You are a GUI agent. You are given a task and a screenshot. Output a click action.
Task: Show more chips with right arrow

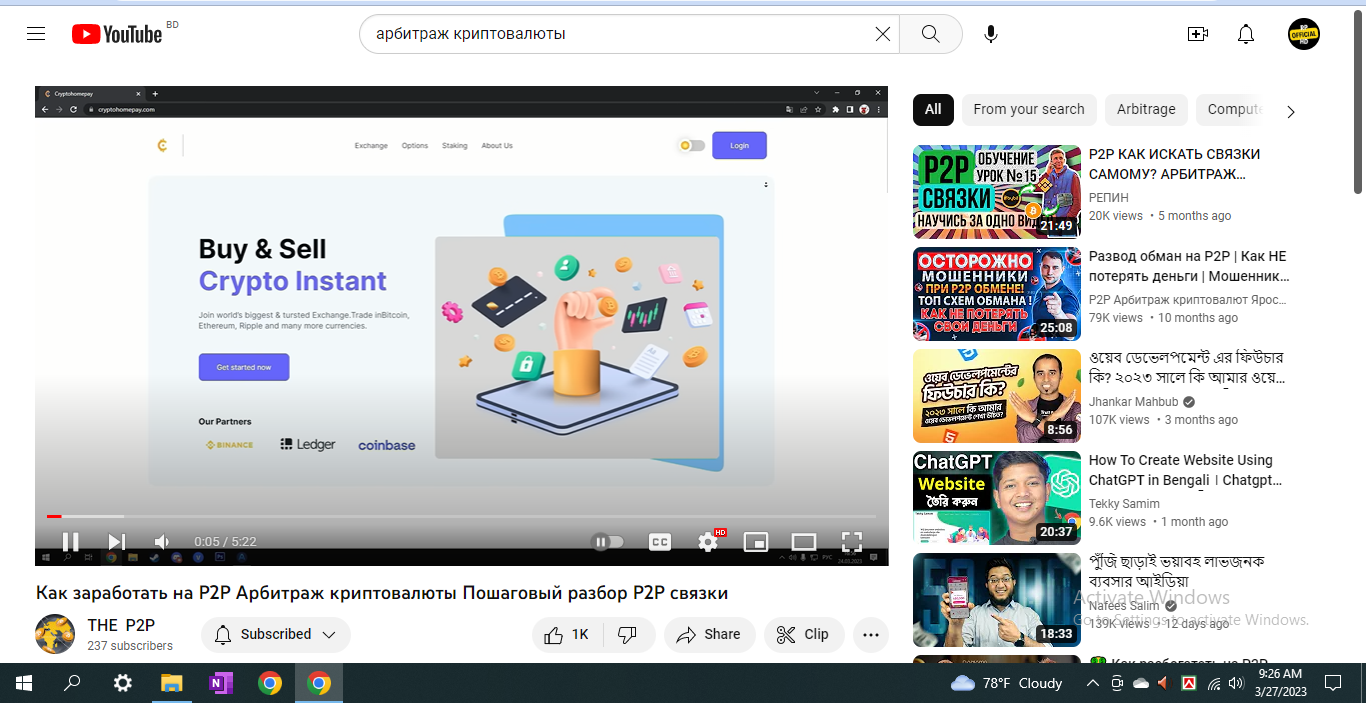pyautogui.click(x=1290, y=111)
